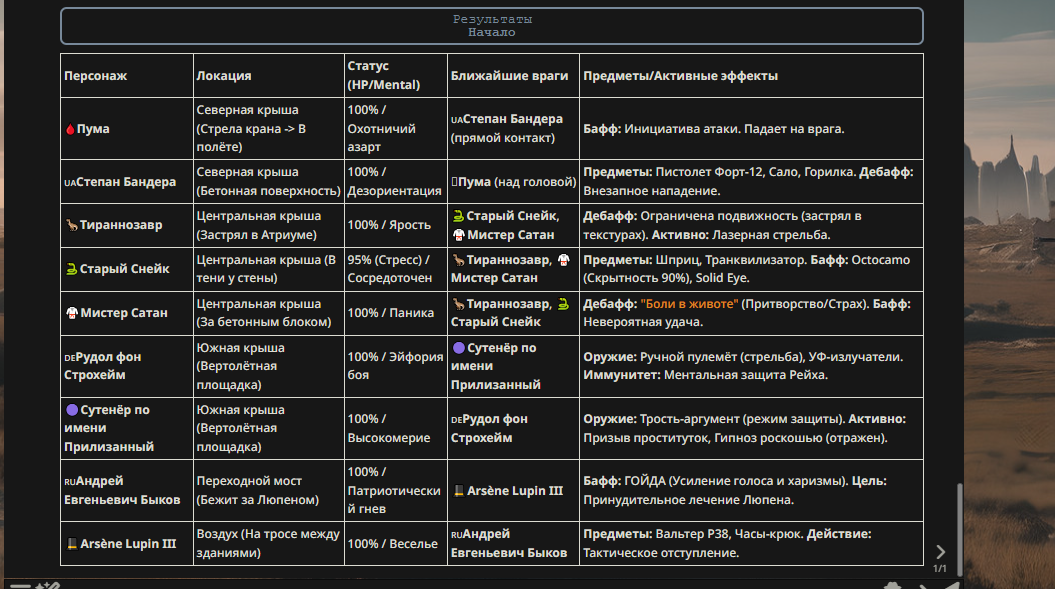Select Сутенёр по имени Прилизанный in the Персонаж column
This screenshot has width=1055, height=589.
coord(109,428)
